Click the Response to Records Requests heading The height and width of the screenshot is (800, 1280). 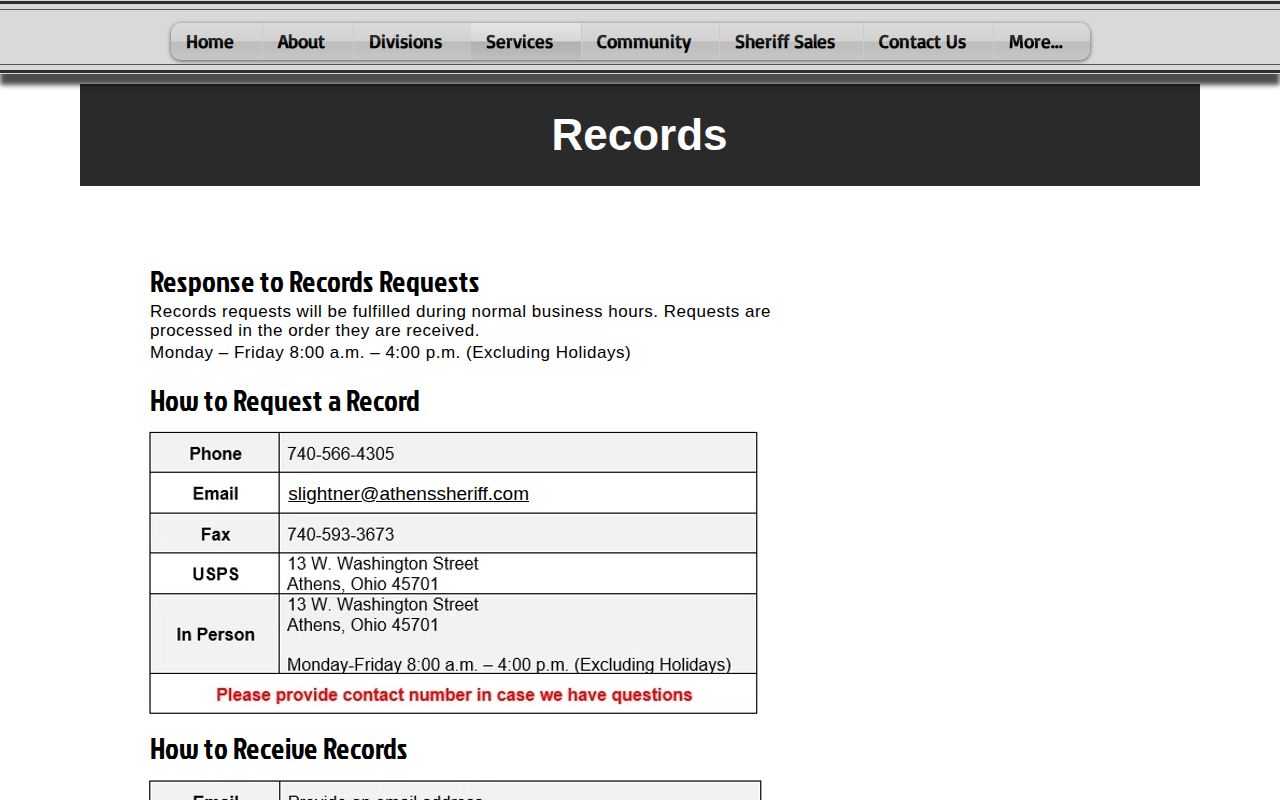pyautogui.click(x=315, y=282)
